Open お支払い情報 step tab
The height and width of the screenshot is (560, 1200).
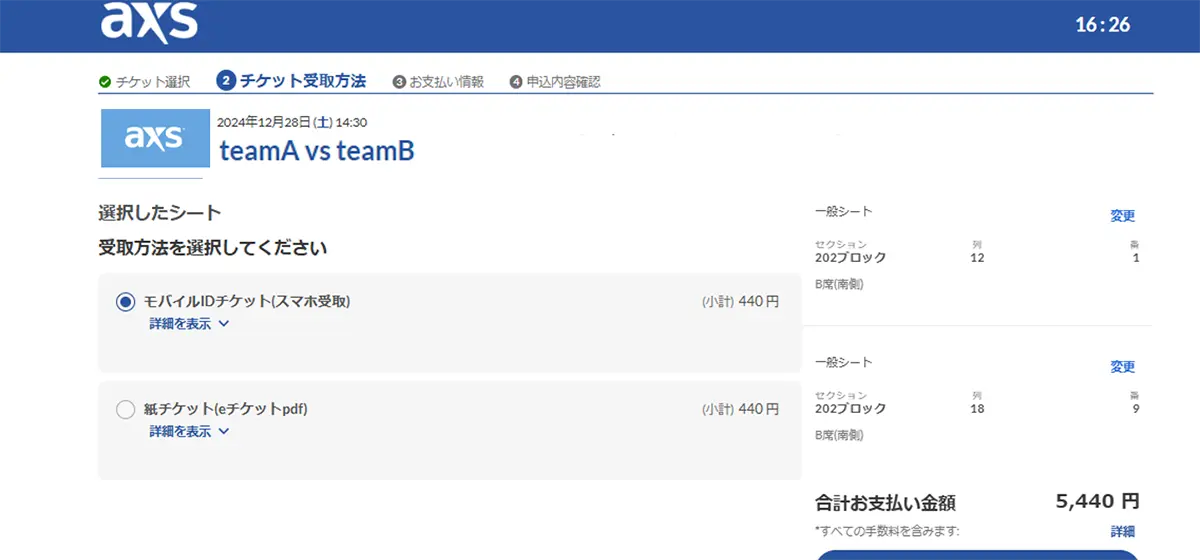pos(447,82)
